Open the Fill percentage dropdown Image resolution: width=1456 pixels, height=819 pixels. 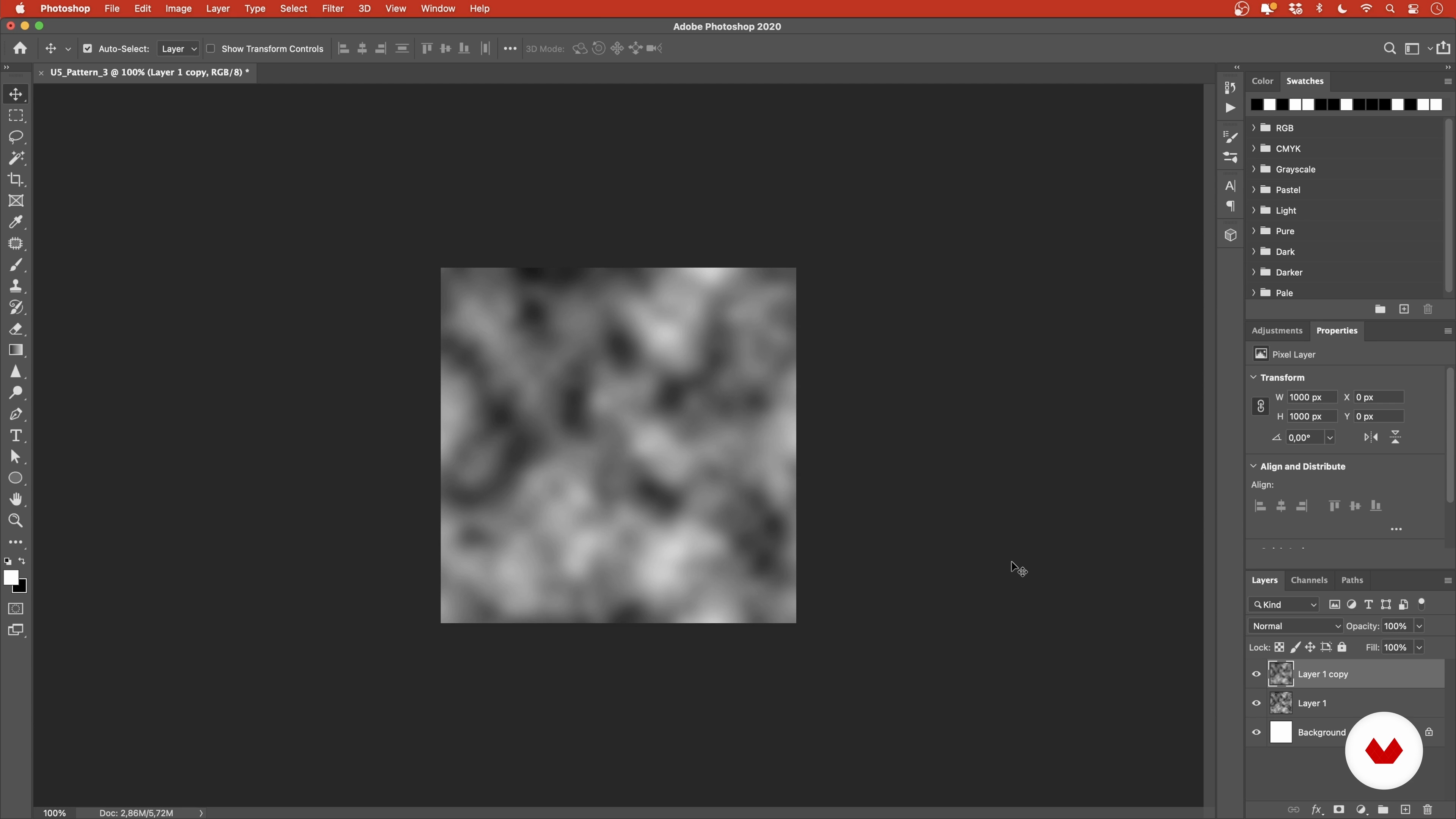(x=1419, y=648)
